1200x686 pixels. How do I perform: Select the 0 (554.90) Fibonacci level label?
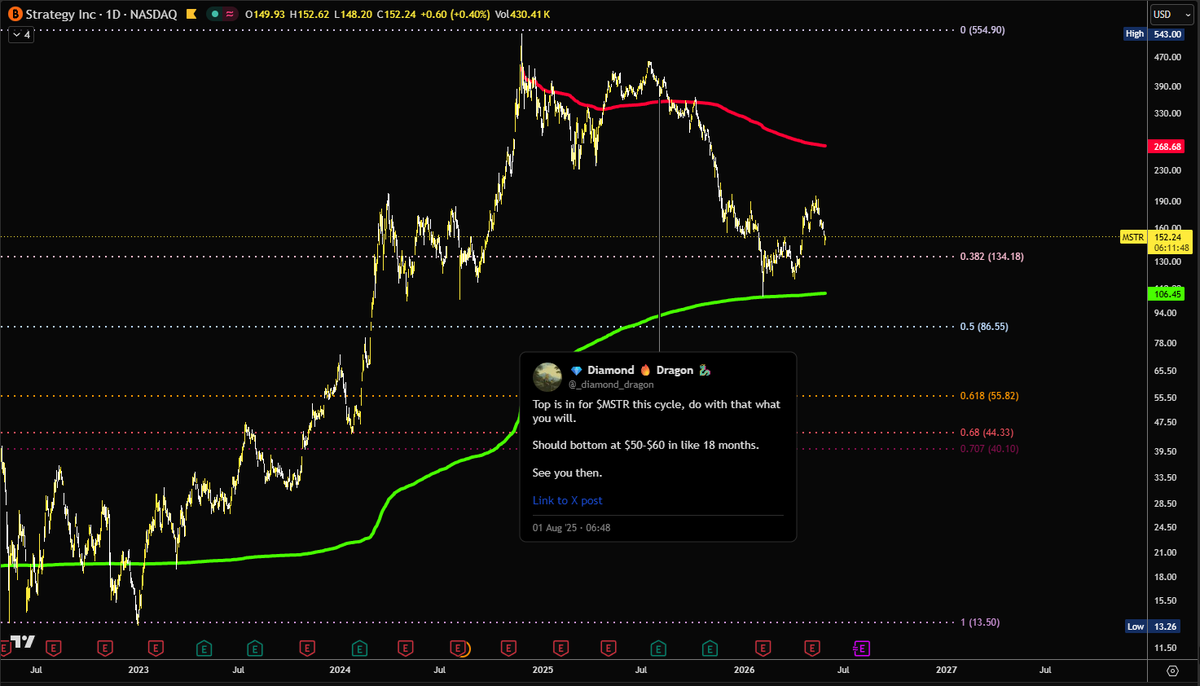click(x=982, y=31)
